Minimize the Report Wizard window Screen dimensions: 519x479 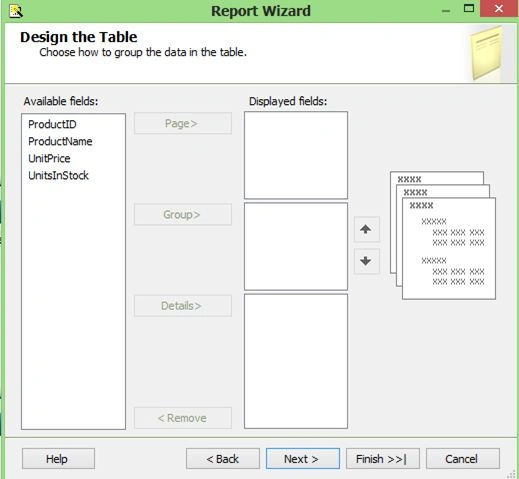point(446,10)
